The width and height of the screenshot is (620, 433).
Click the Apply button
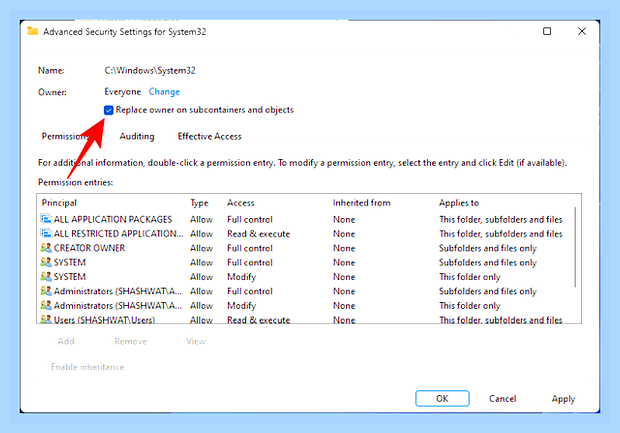pos(563,399)
